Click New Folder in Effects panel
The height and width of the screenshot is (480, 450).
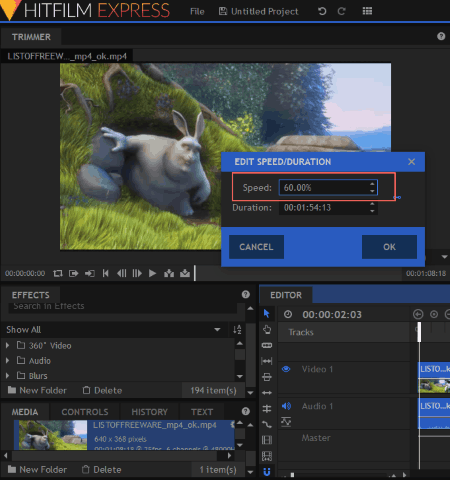37,390
